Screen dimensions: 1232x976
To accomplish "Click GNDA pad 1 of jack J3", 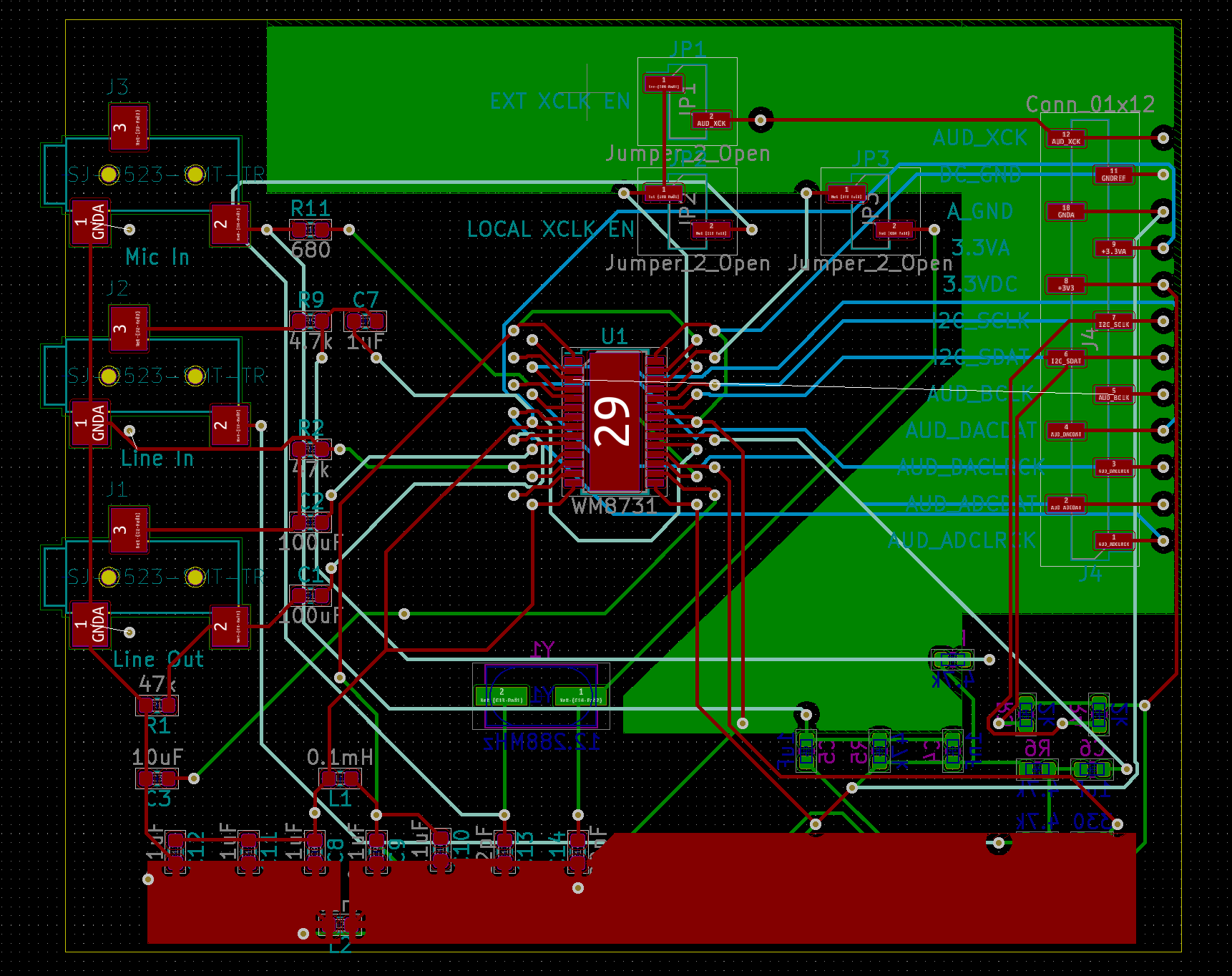I will [91, 223].
